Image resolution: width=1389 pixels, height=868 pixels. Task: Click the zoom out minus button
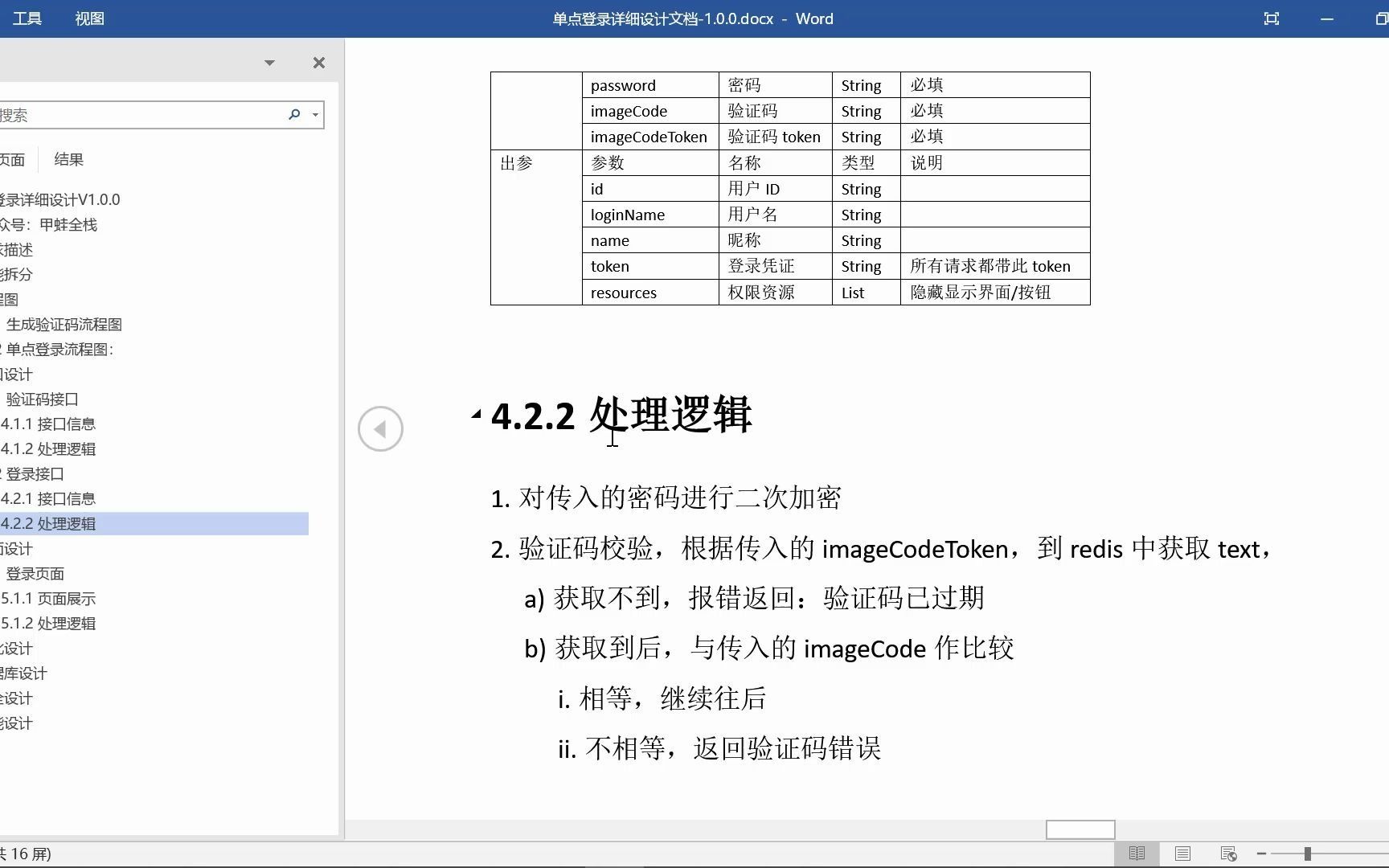coord(1261,854)
